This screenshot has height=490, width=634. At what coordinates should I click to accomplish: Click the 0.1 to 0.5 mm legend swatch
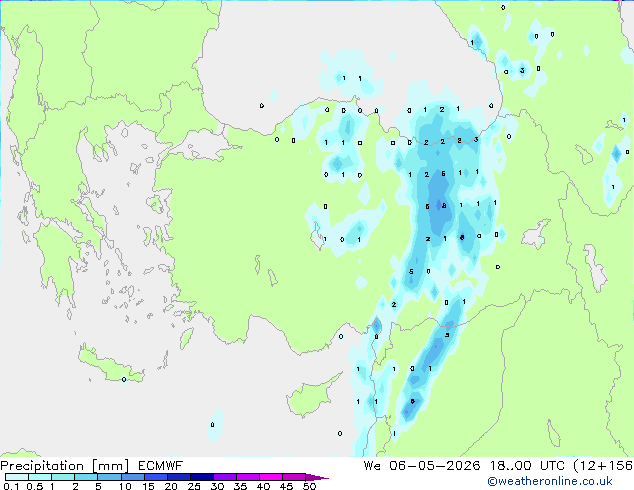(17, 477)
